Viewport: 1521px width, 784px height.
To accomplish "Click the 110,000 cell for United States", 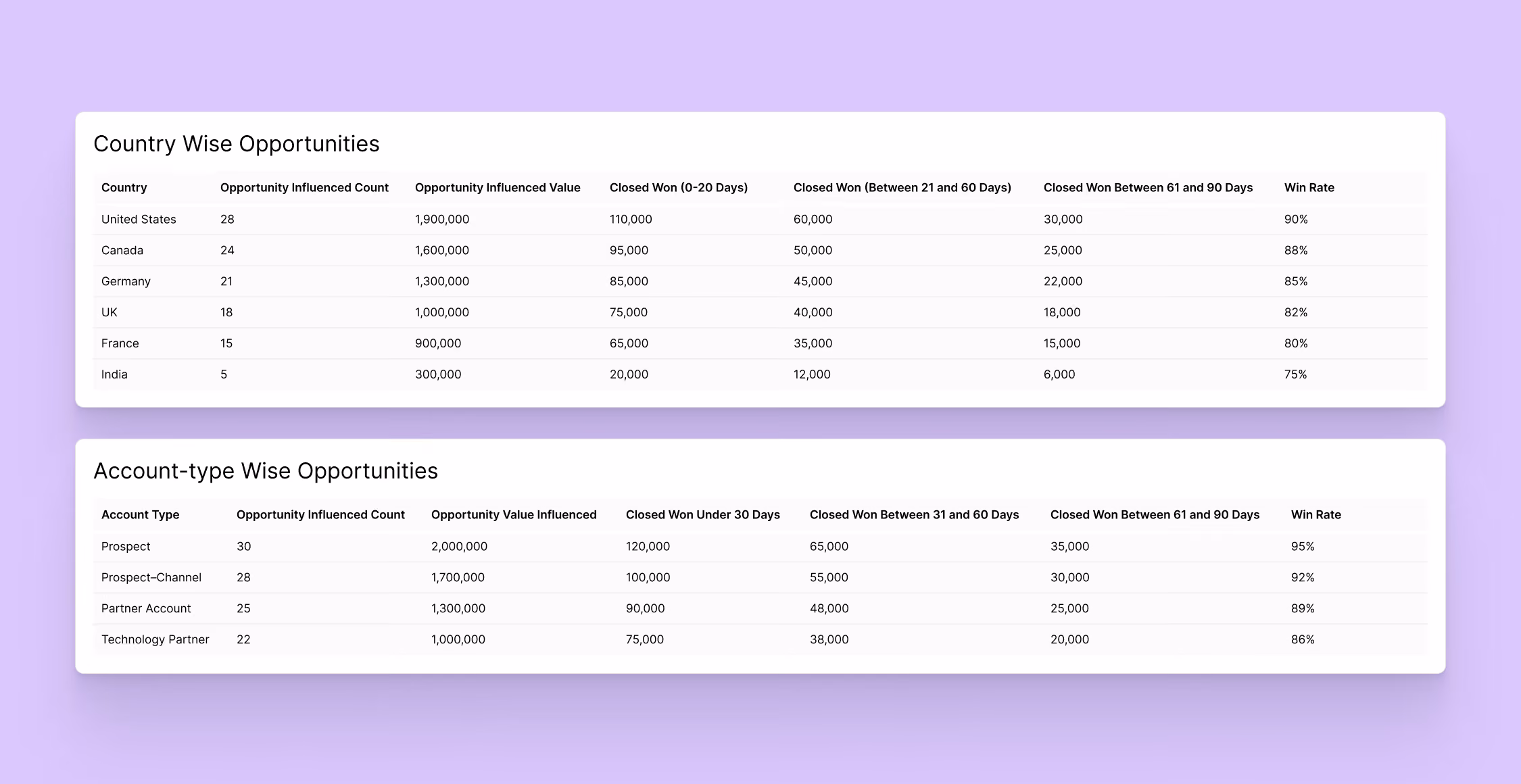I will click(x=631, y=220).
